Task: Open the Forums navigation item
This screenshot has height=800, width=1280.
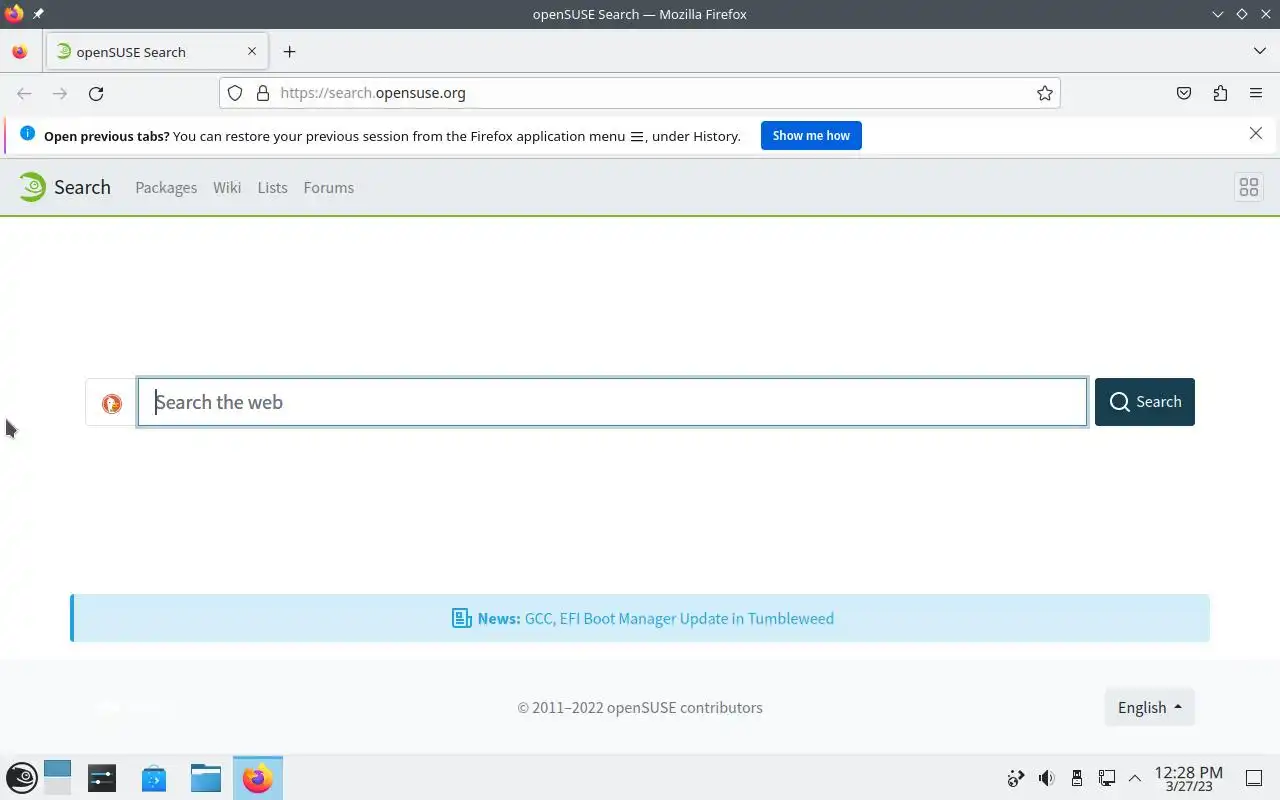Action: (x=329, y=188)
